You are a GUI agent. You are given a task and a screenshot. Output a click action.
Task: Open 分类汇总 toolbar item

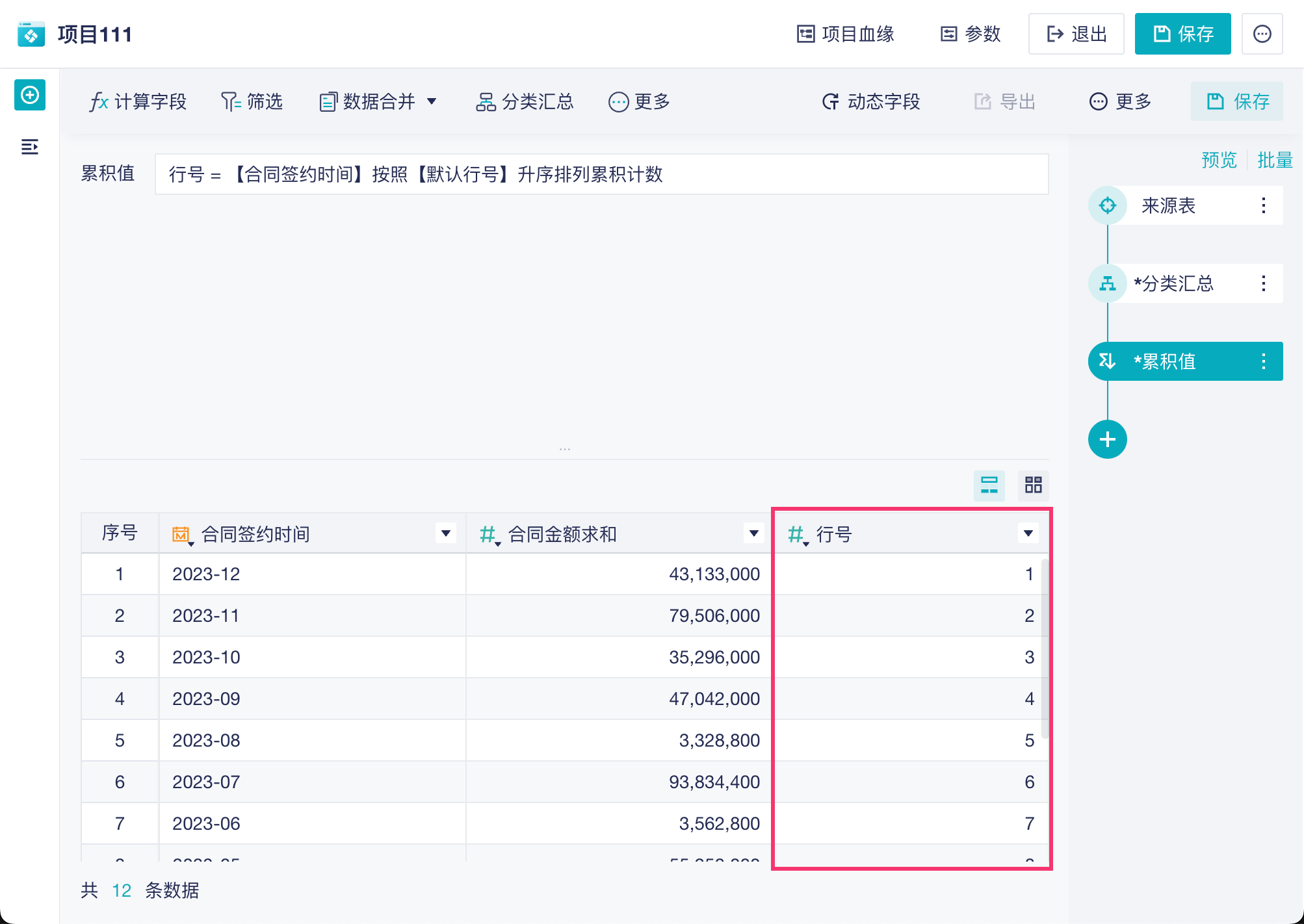point(525,102)
